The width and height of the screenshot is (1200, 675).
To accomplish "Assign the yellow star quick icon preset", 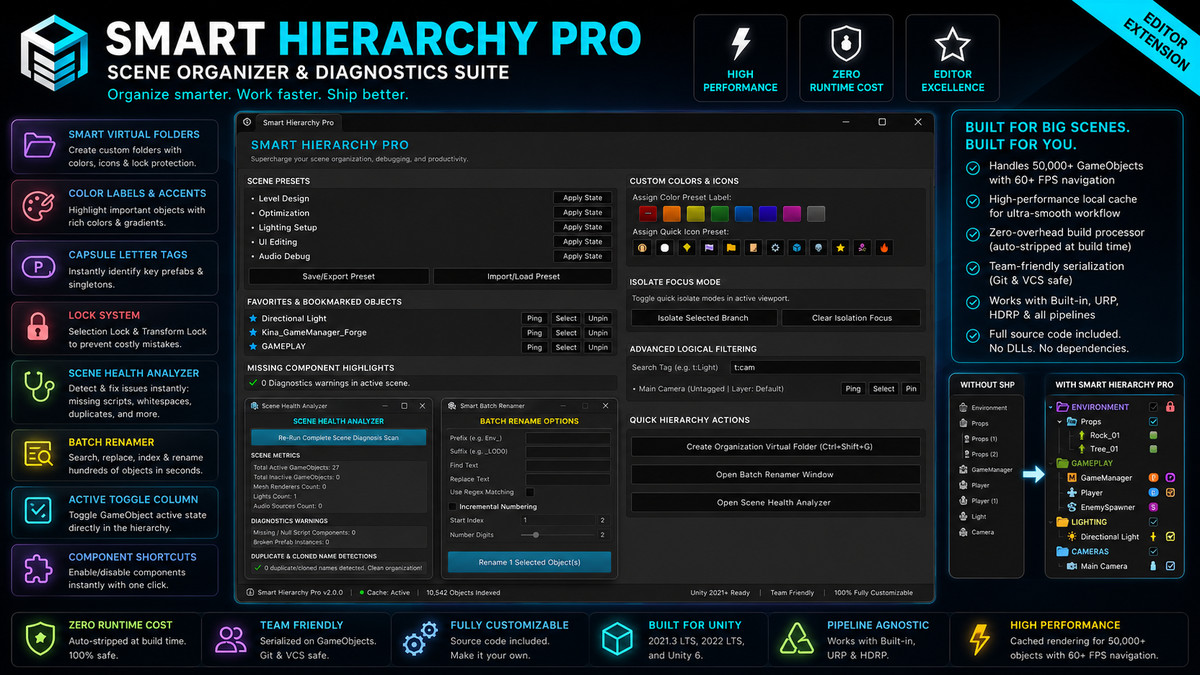I will tap(840, 248).
